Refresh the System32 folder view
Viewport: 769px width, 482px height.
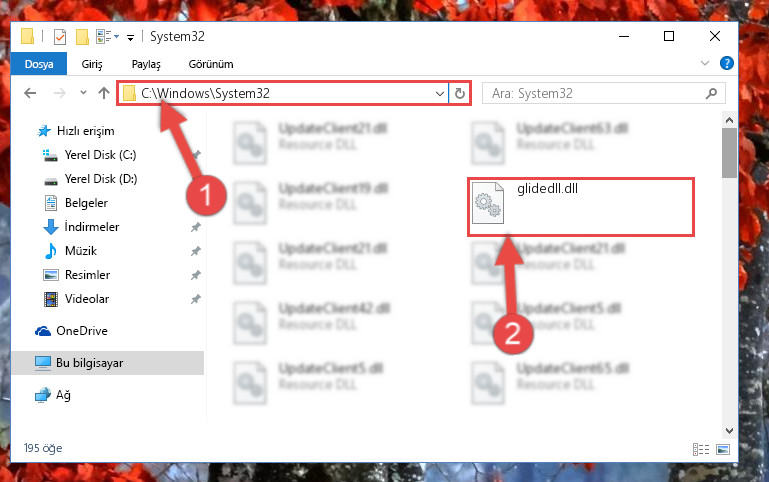[460, 93]
